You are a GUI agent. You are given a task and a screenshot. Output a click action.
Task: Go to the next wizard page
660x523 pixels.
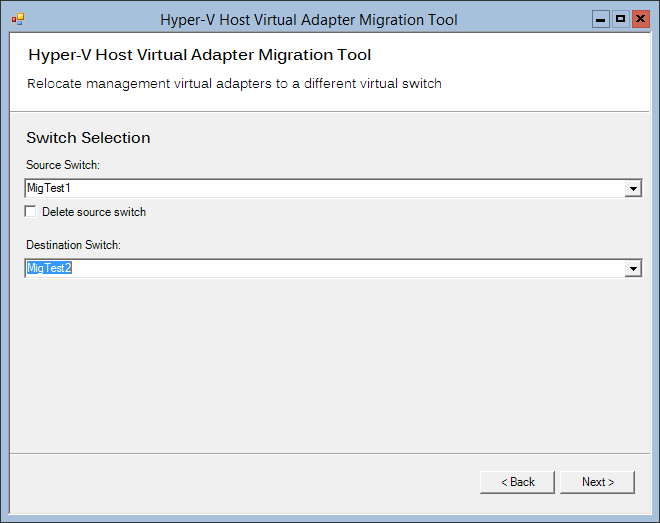click(x=597, y=482)
